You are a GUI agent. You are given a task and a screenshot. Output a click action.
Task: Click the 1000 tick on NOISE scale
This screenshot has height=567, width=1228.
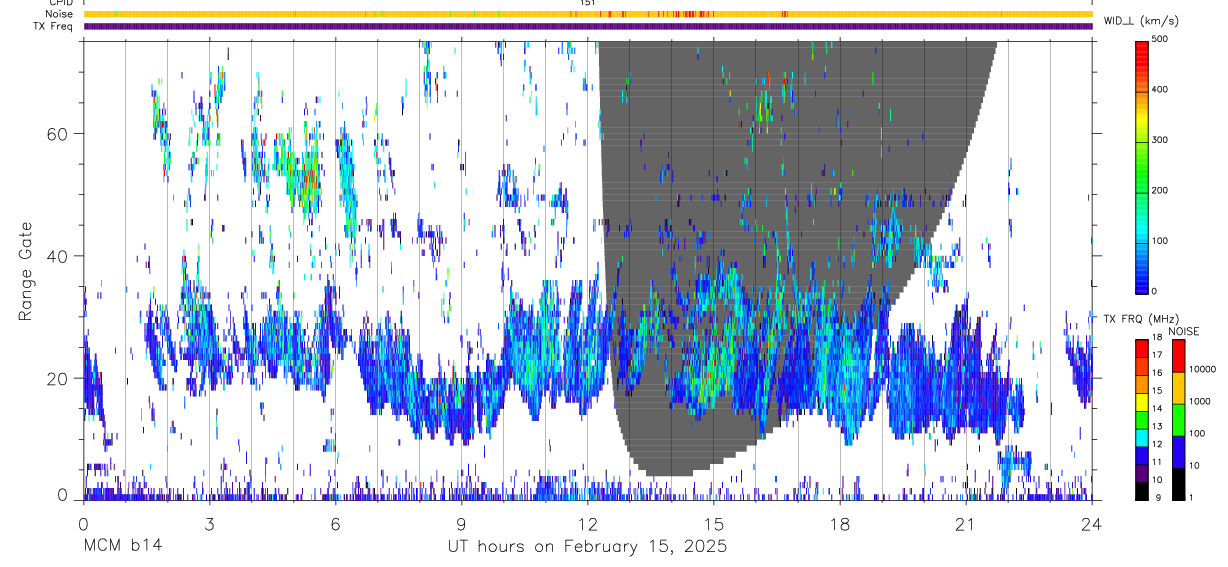tap(1200, 401)
